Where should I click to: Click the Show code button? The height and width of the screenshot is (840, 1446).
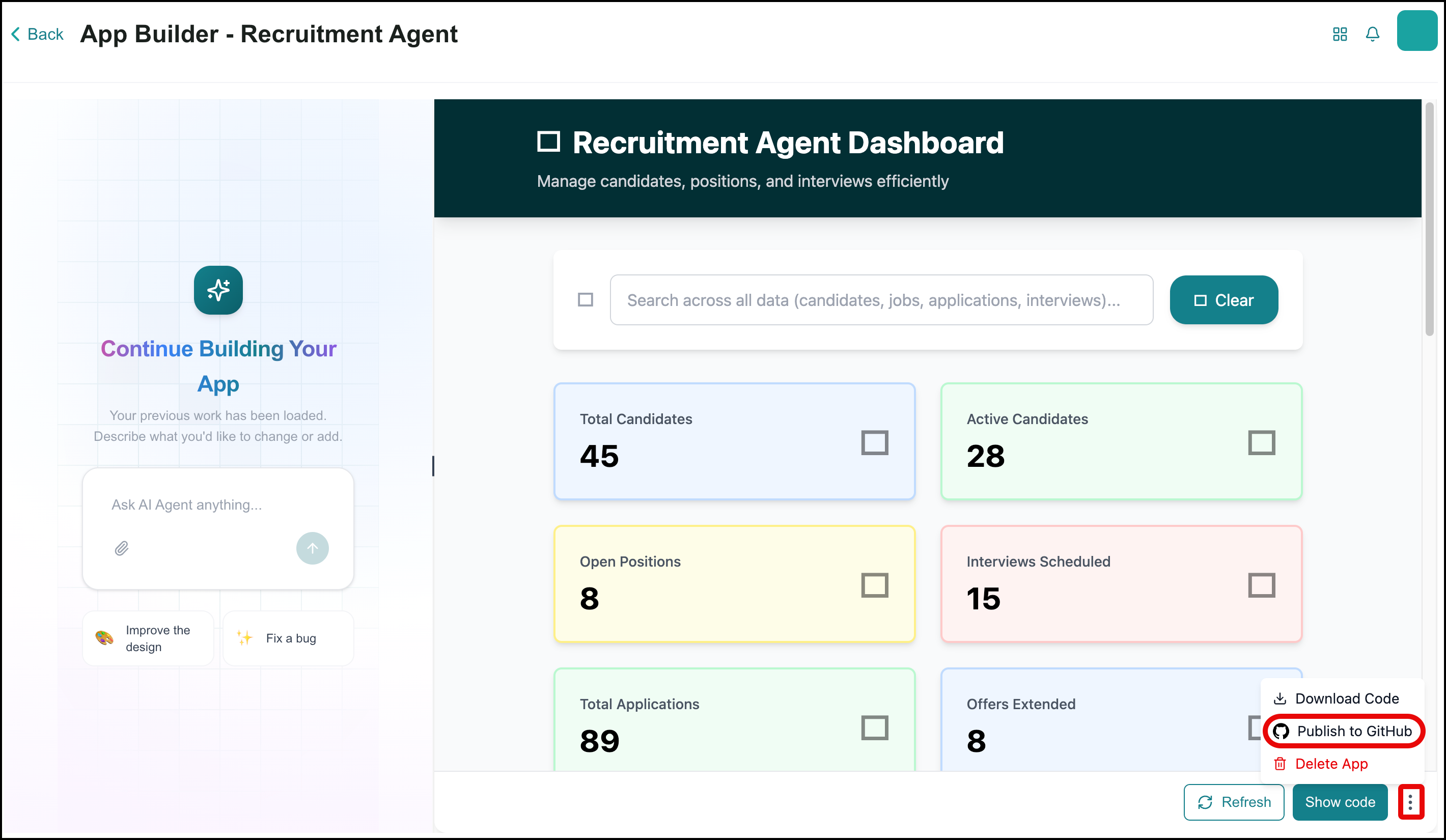pyautogui.click(x=1339, y=801)
